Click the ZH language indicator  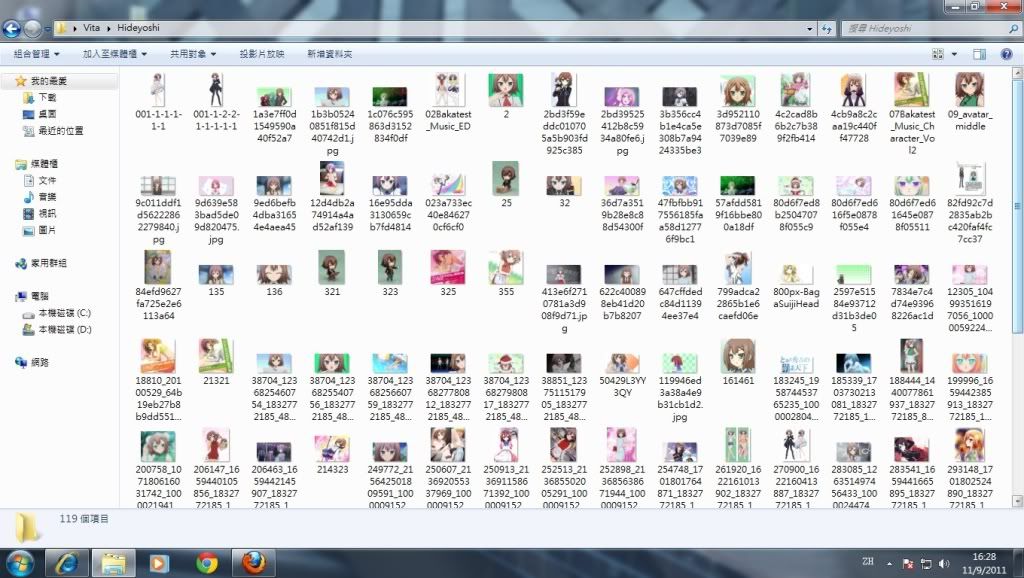click(868, 562)
